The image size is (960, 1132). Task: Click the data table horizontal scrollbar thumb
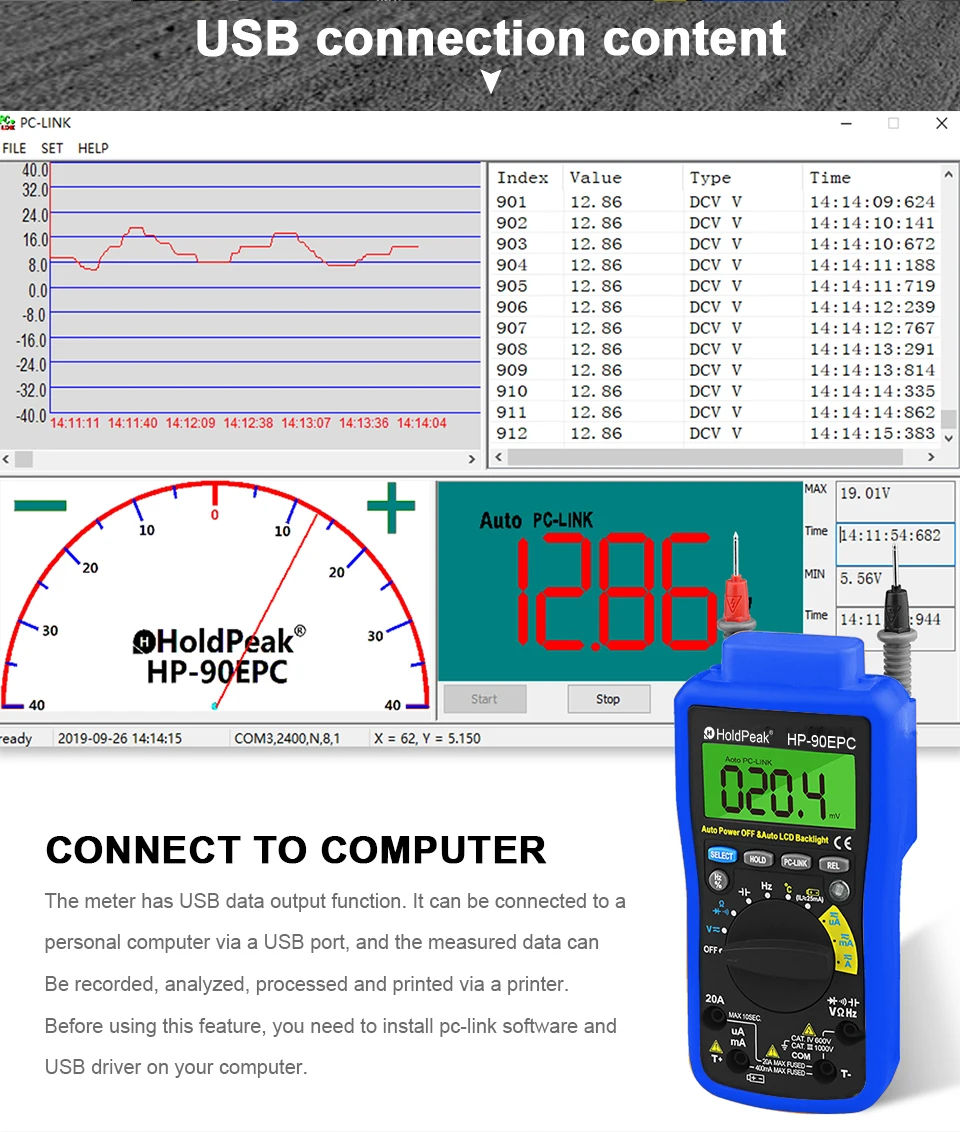point(705,457)
